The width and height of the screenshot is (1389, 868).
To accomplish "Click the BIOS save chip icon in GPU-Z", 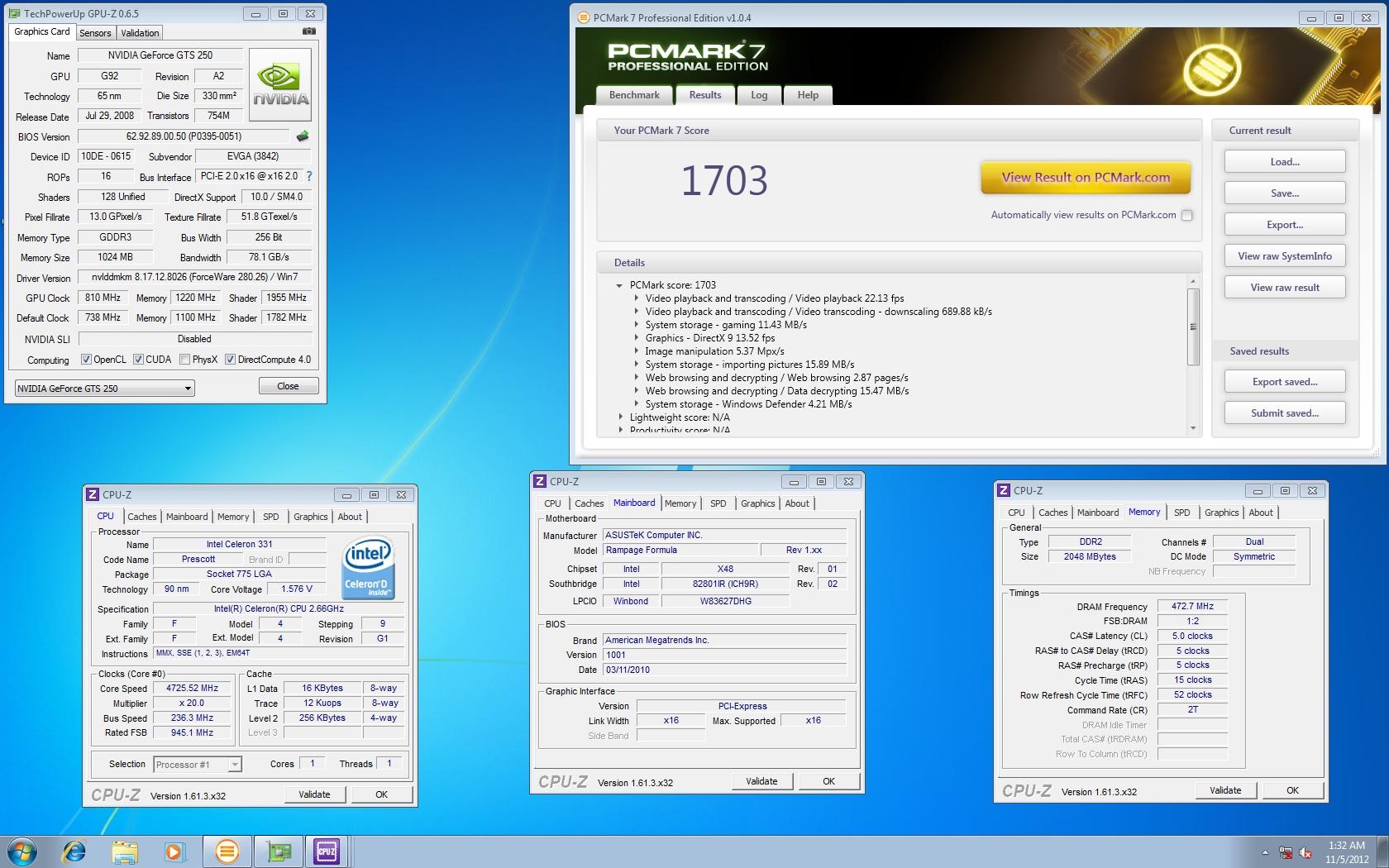I will [303, 136].
